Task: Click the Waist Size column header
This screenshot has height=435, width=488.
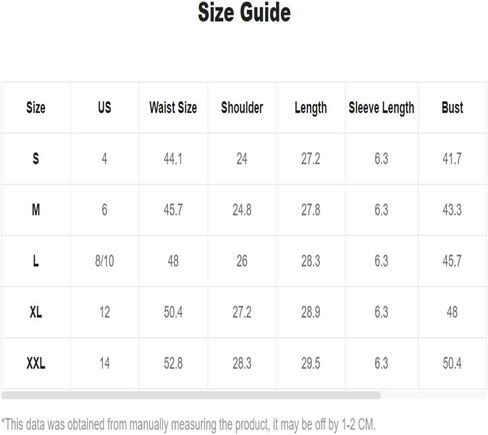Action: point(173,108)
